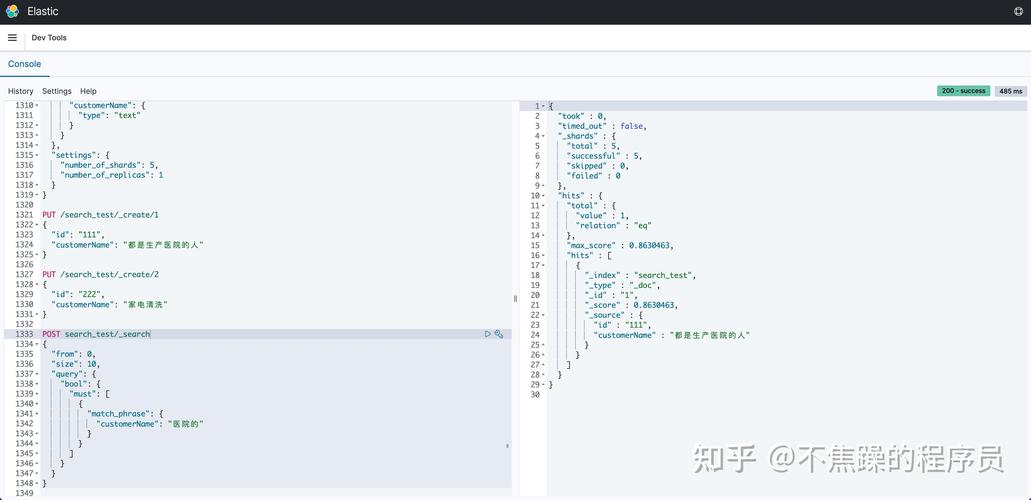Click customerName "都是生产医院的人" in editor
This screenshot has width=1031, height=500.
point(128,245)
